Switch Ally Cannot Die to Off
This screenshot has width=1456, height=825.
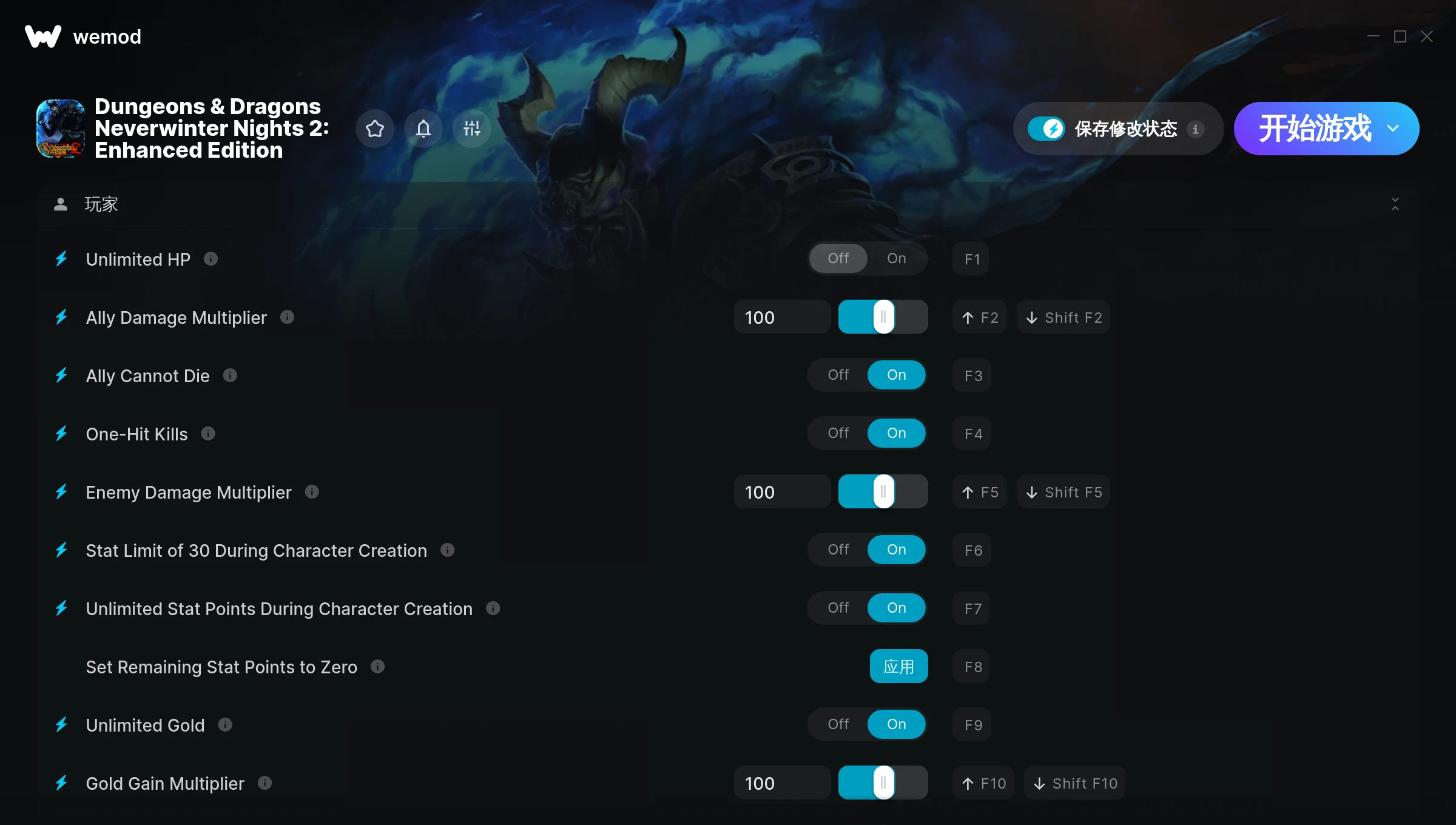[838, 375]
